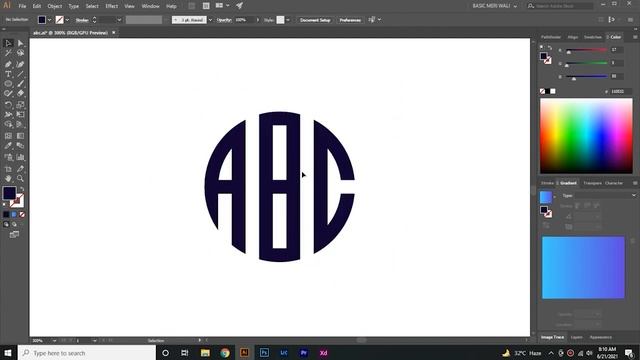The width and height of the screenshot is (640, 360).
Task: Select the Eraser tool
Action: [20, 93]
